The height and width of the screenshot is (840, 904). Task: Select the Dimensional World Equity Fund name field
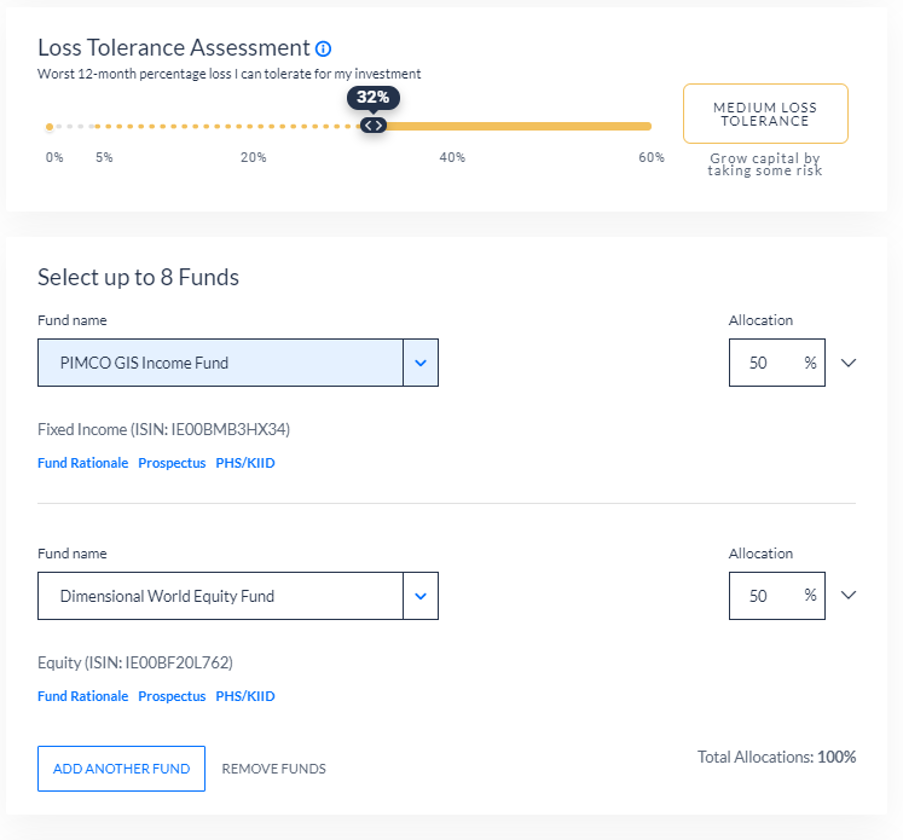pyautogui.click(x=220, y=596)
